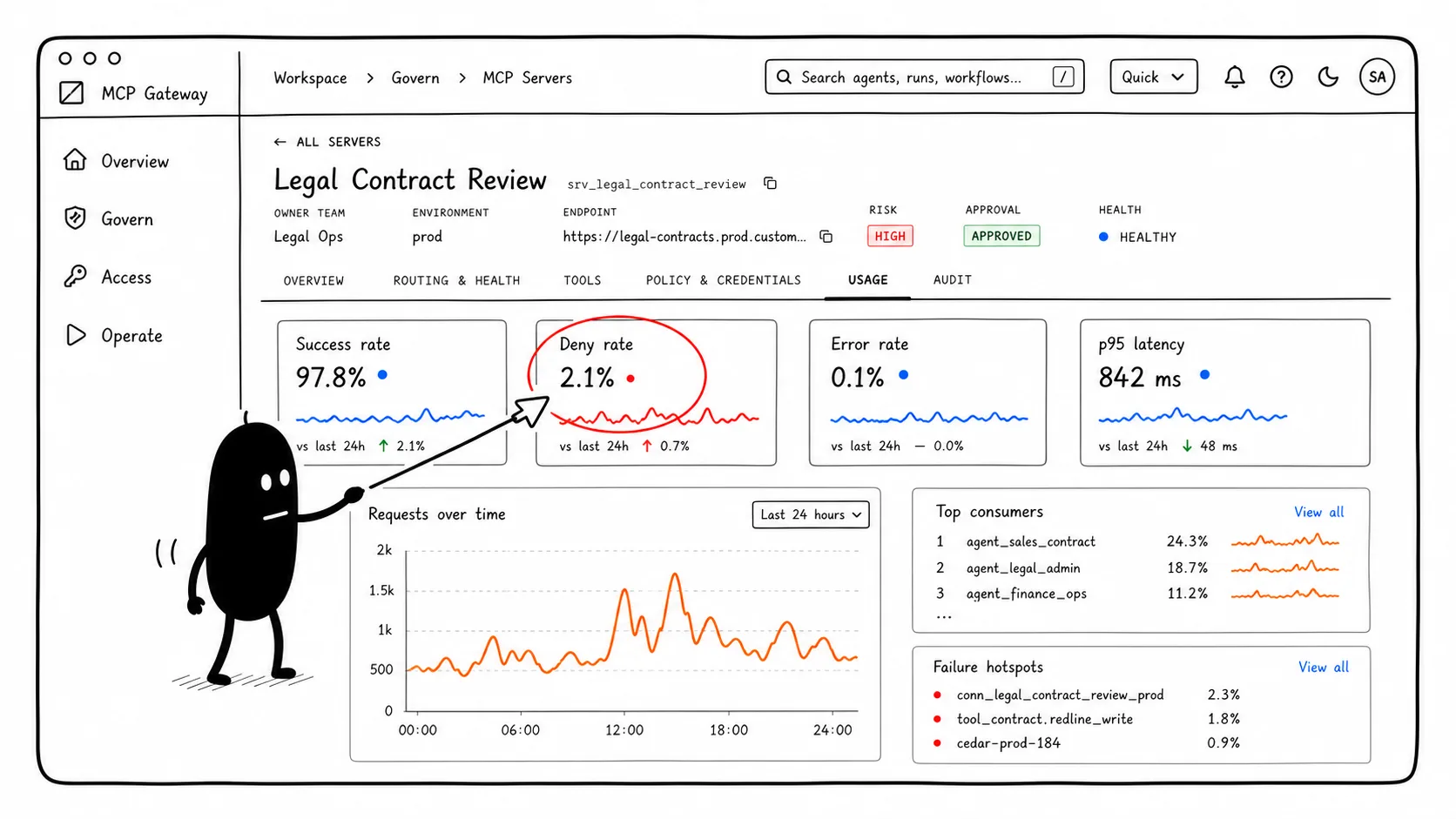Click the blue HEALTHY status dot
This screenshot has height=819, width=1456.
point(1103,237)
